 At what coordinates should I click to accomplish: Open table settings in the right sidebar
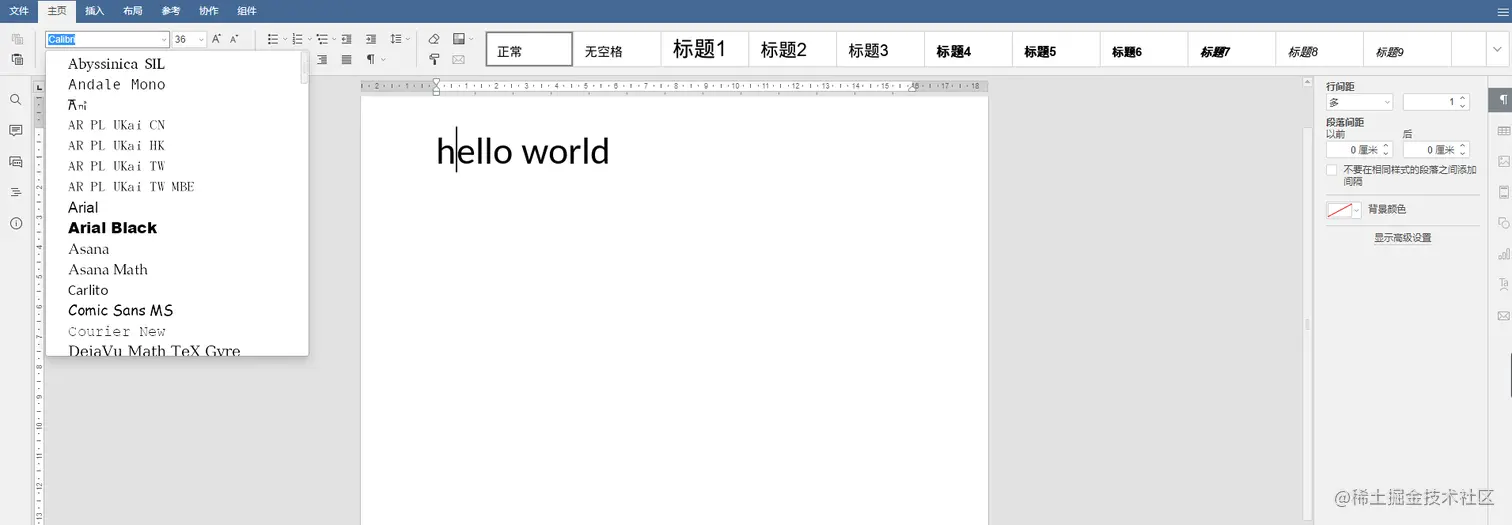1503,131
